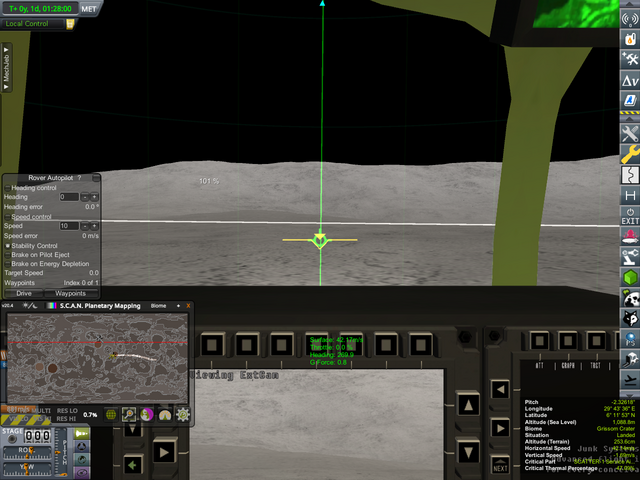Screen dimensions: 640x480
Task: Click the cockpit NEXT button
Action: pos(500,465)
